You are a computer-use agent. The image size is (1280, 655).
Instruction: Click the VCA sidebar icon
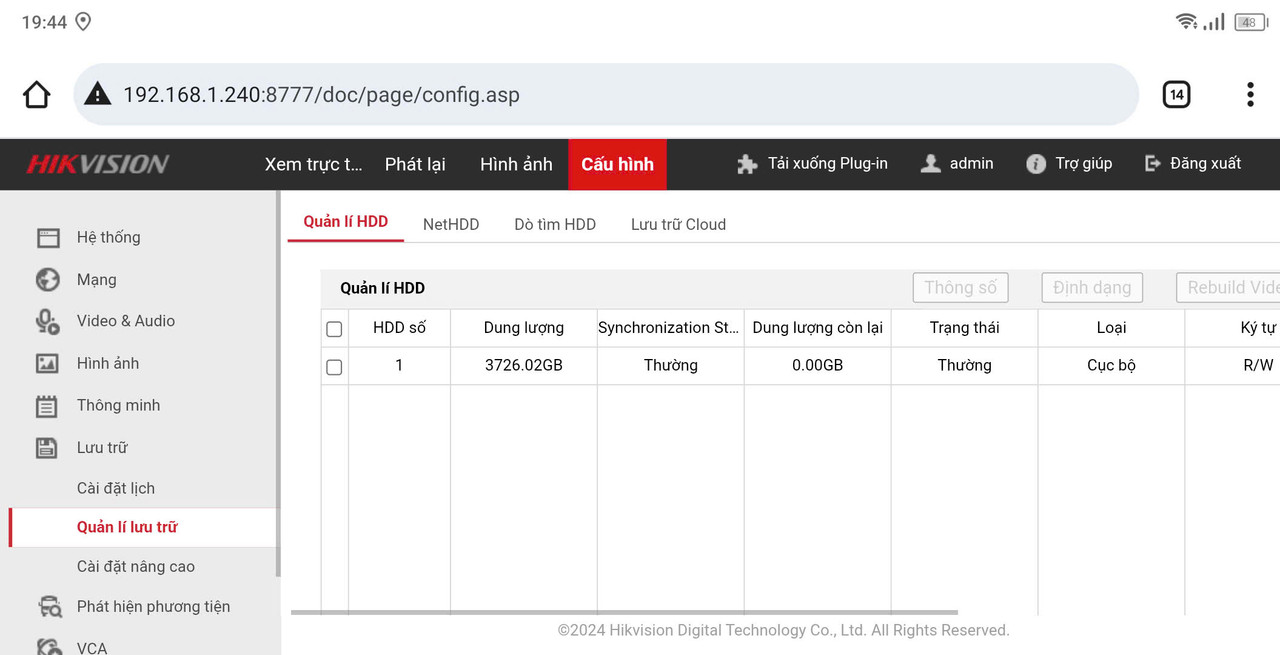49,647
